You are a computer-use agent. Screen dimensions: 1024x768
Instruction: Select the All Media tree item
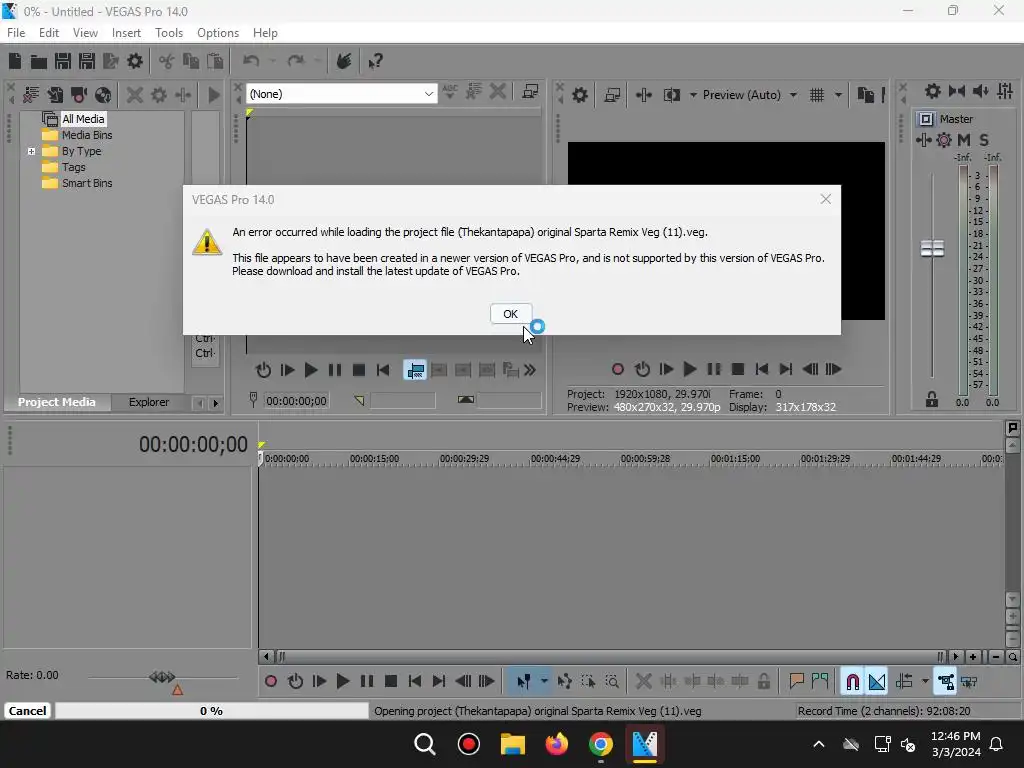click(83, 119)
